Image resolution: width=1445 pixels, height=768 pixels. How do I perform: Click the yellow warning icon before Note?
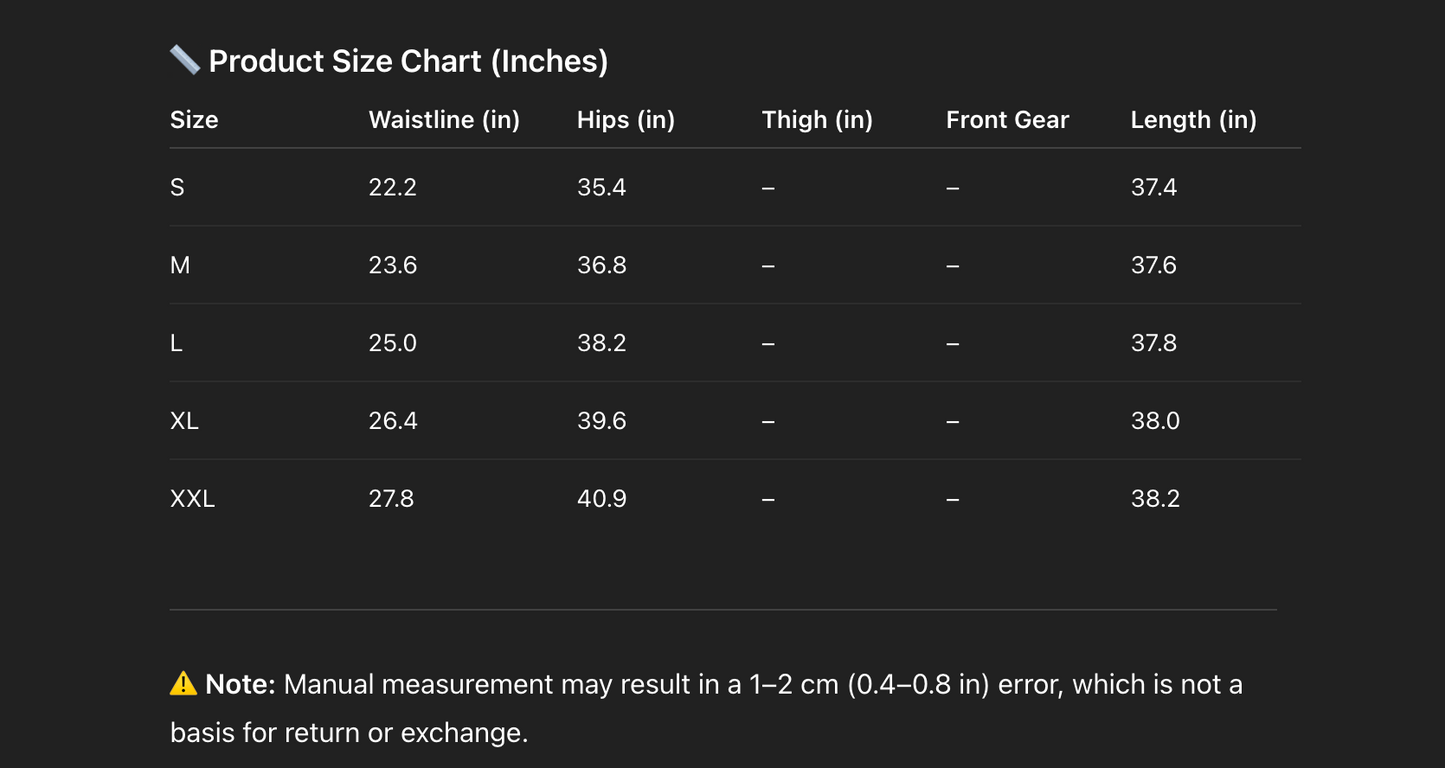pyautogui.click(x=183, y=684)
